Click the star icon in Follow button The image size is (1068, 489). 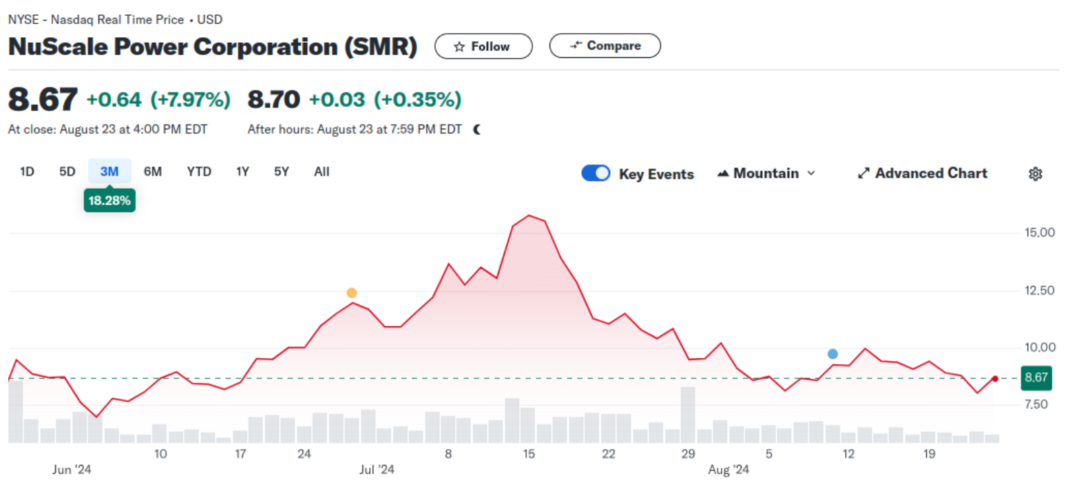(x=458, y=46)
